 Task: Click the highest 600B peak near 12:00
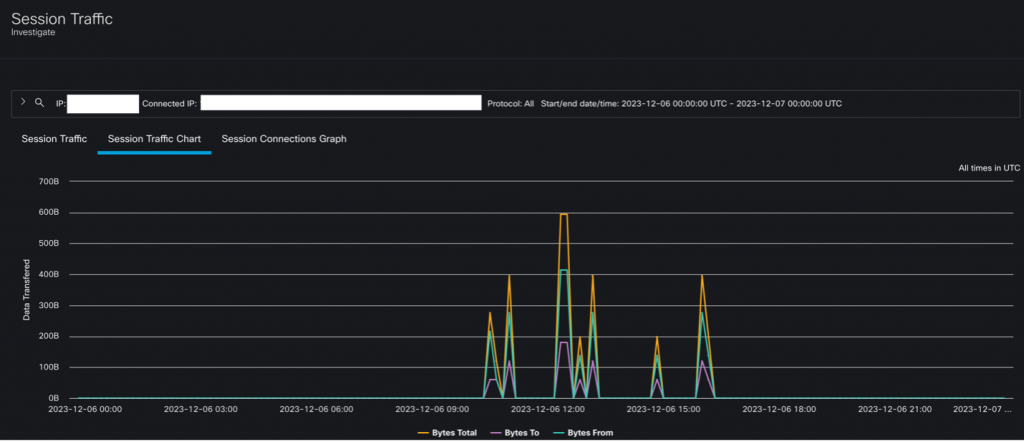tap(564, 214)
